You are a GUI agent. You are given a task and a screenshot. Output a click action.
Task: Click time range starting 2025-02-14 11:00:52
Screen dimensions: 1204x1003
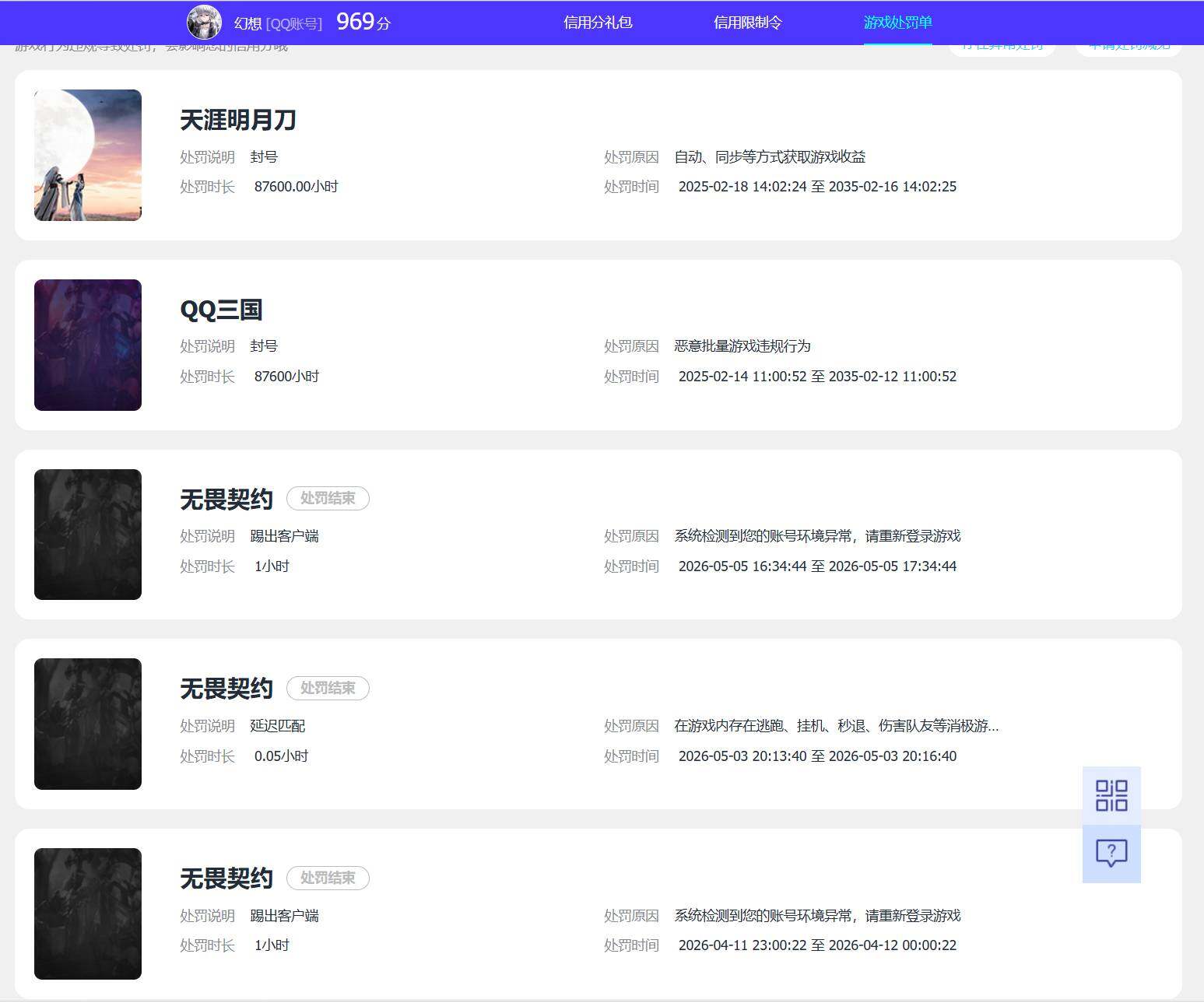[817, 377]
